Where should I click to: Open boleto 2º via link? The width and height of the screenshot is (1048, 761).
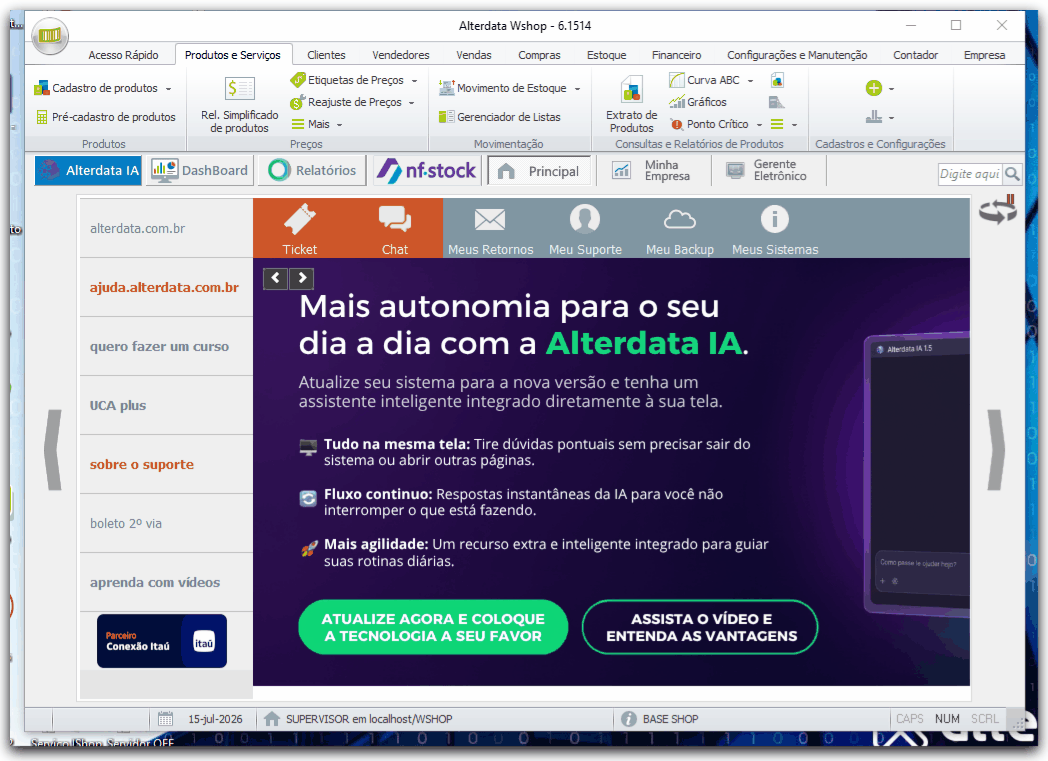point(126,523)
